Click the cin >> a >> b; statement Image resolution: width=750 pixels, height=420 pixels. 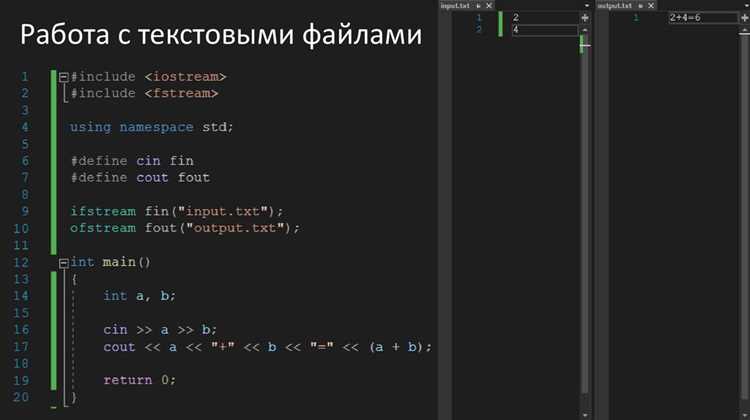tap(160, 330)
